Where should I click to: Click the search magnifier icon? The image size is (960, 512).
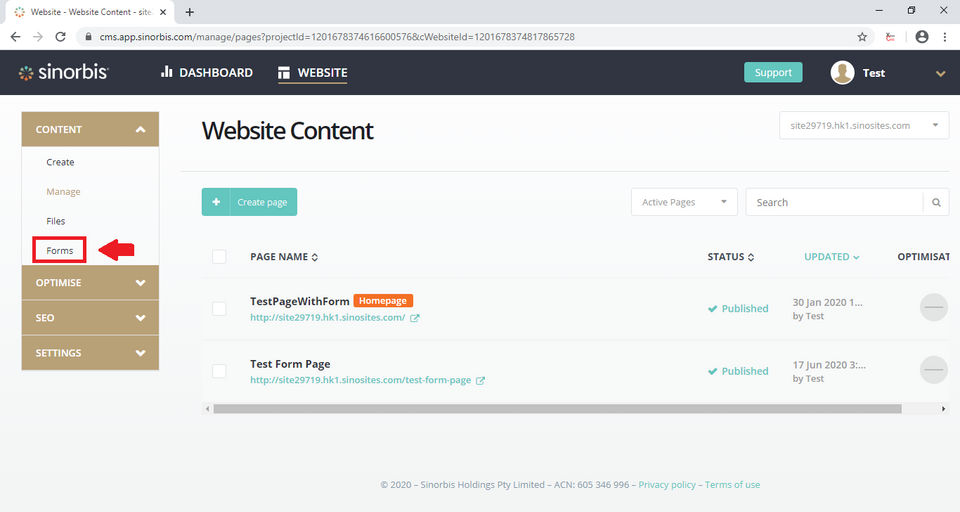(x=936, y=202)
